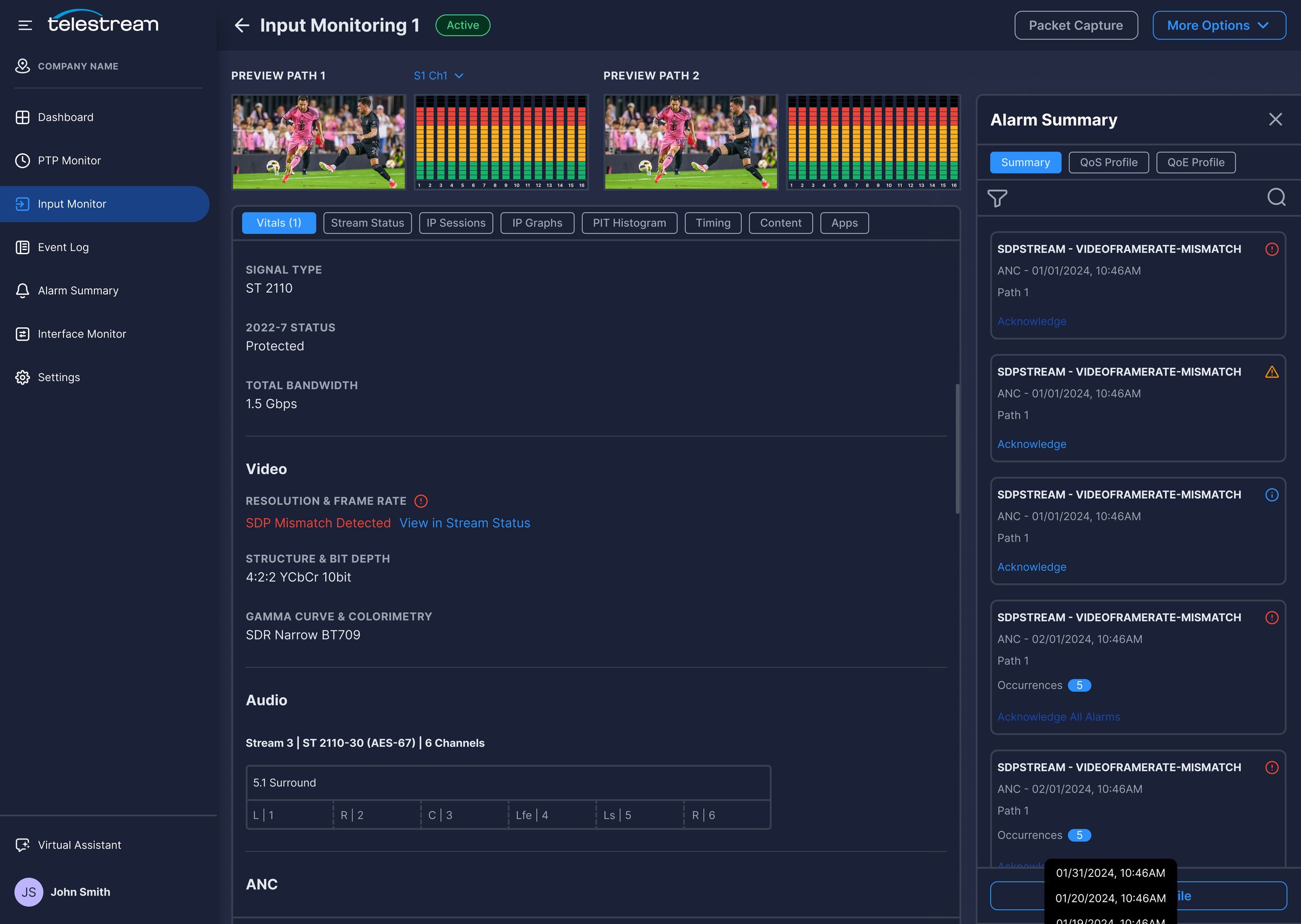Click View in Stream Status link
The image size is (1301, 924).
465,524
